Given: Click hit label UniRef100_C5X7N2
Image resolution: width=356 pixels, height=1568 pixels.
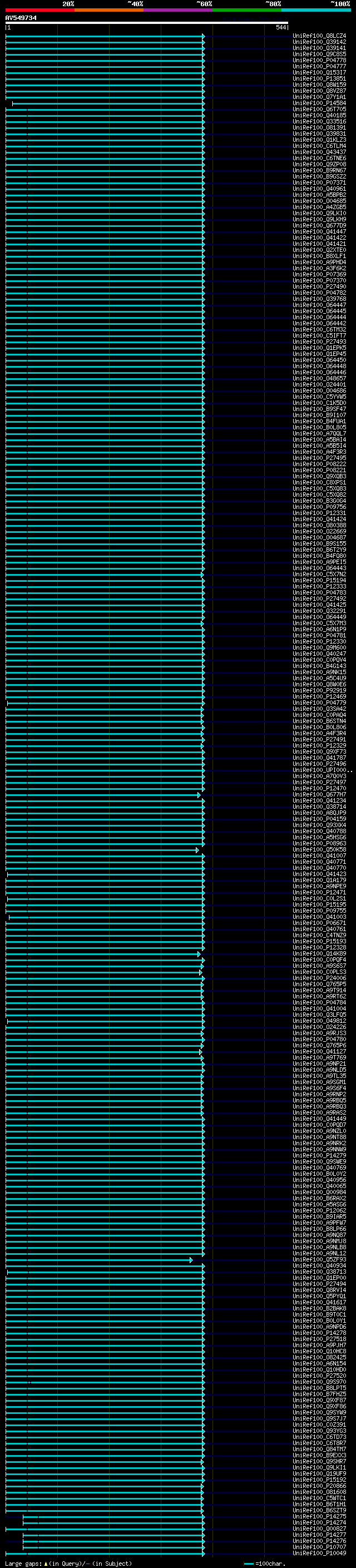Looking at the screenshot, I should click(319, 575).
